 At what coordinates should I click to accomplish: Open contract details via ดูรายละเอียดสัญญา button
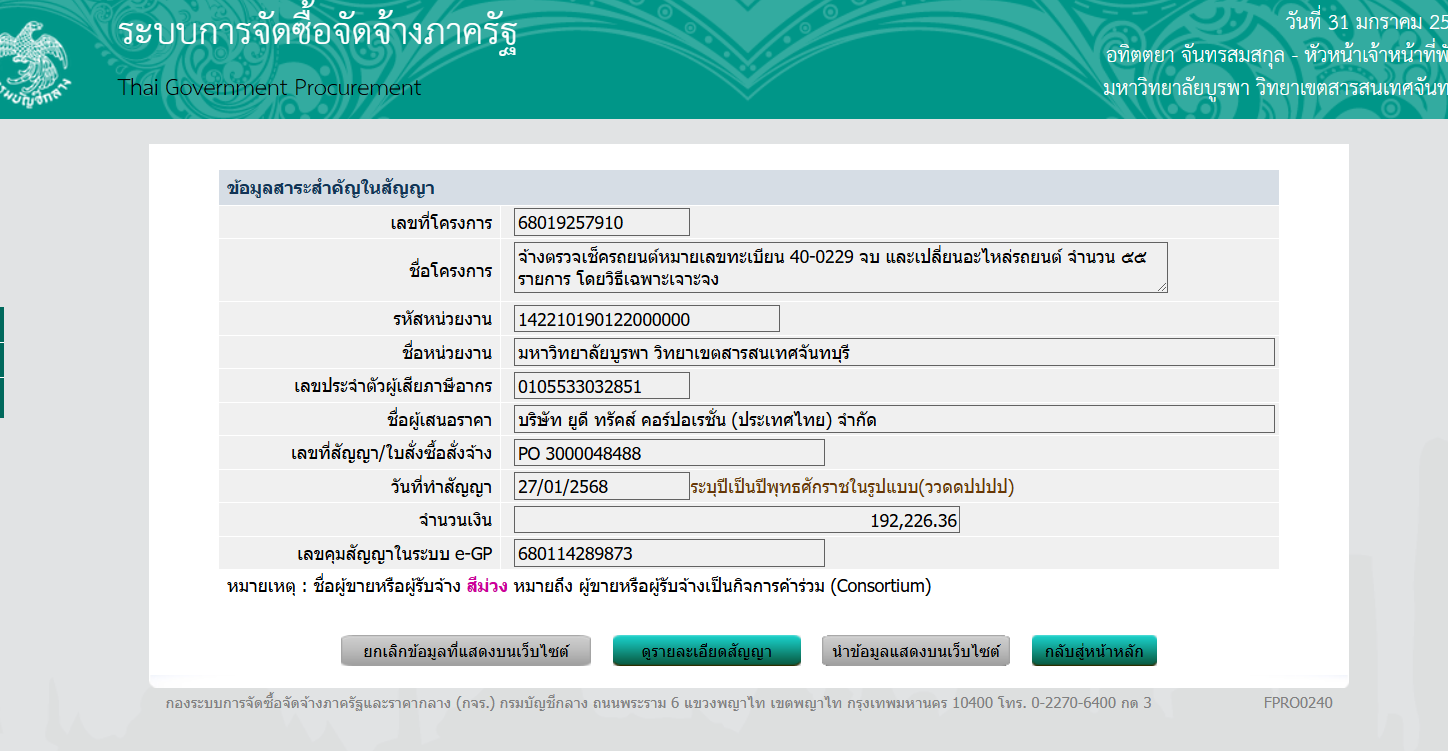(x=706, y=651)
